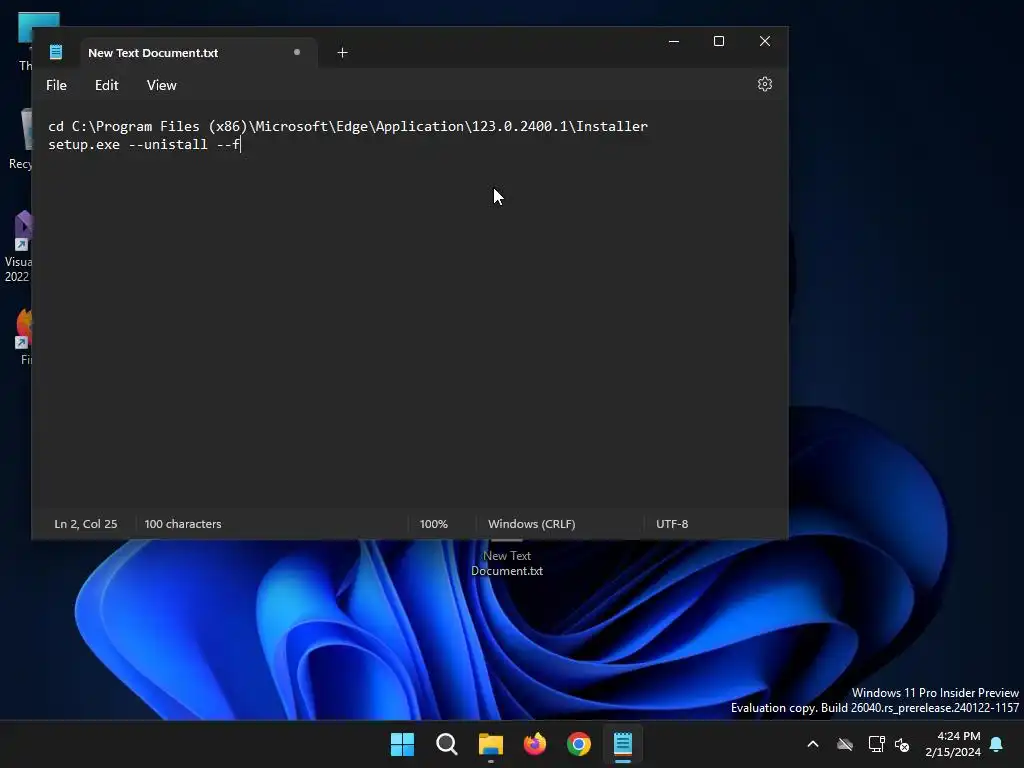
Task: Open File Explorer from the taskbar
Action: [490, 744]
